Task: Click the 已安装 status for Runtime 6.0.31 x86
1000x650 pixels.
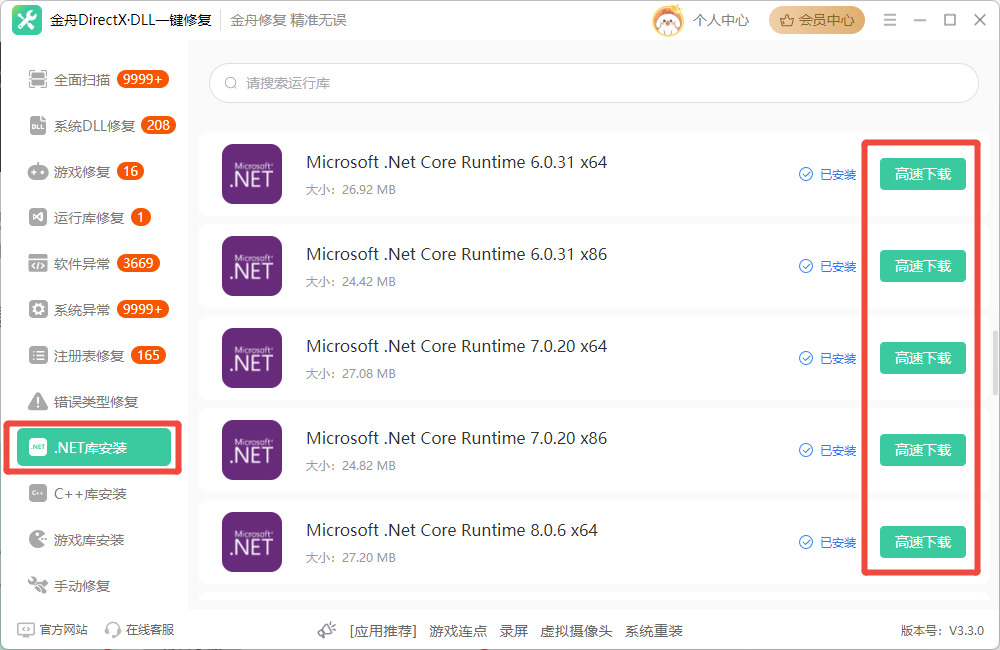Action: tap(838, 267)
